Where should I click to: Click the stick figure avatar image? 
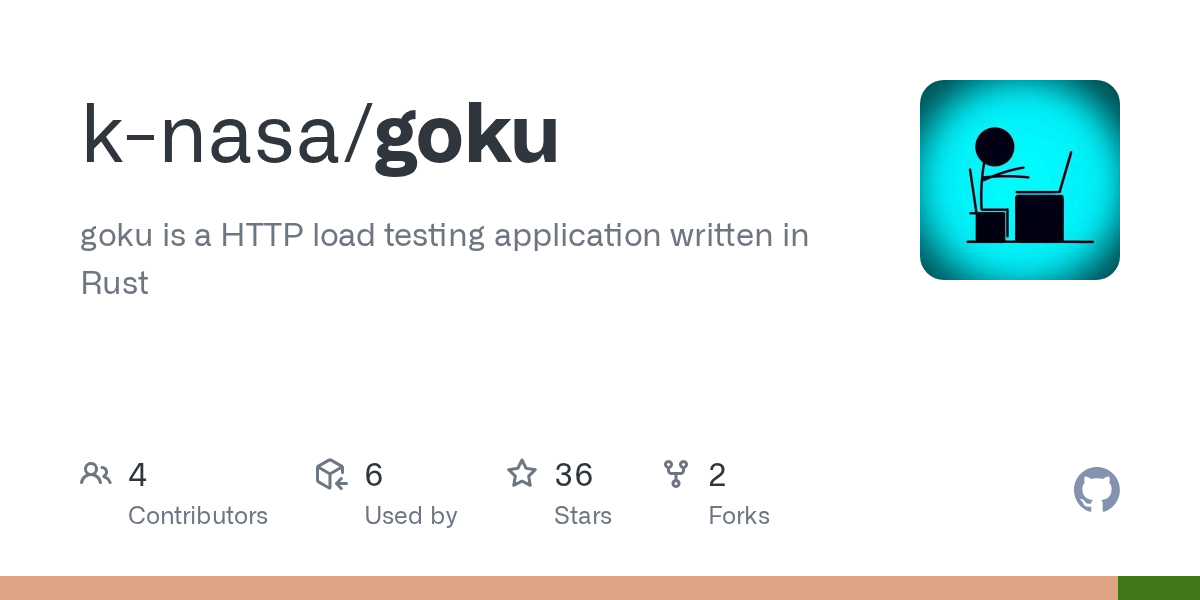[x=1019, y=180]
